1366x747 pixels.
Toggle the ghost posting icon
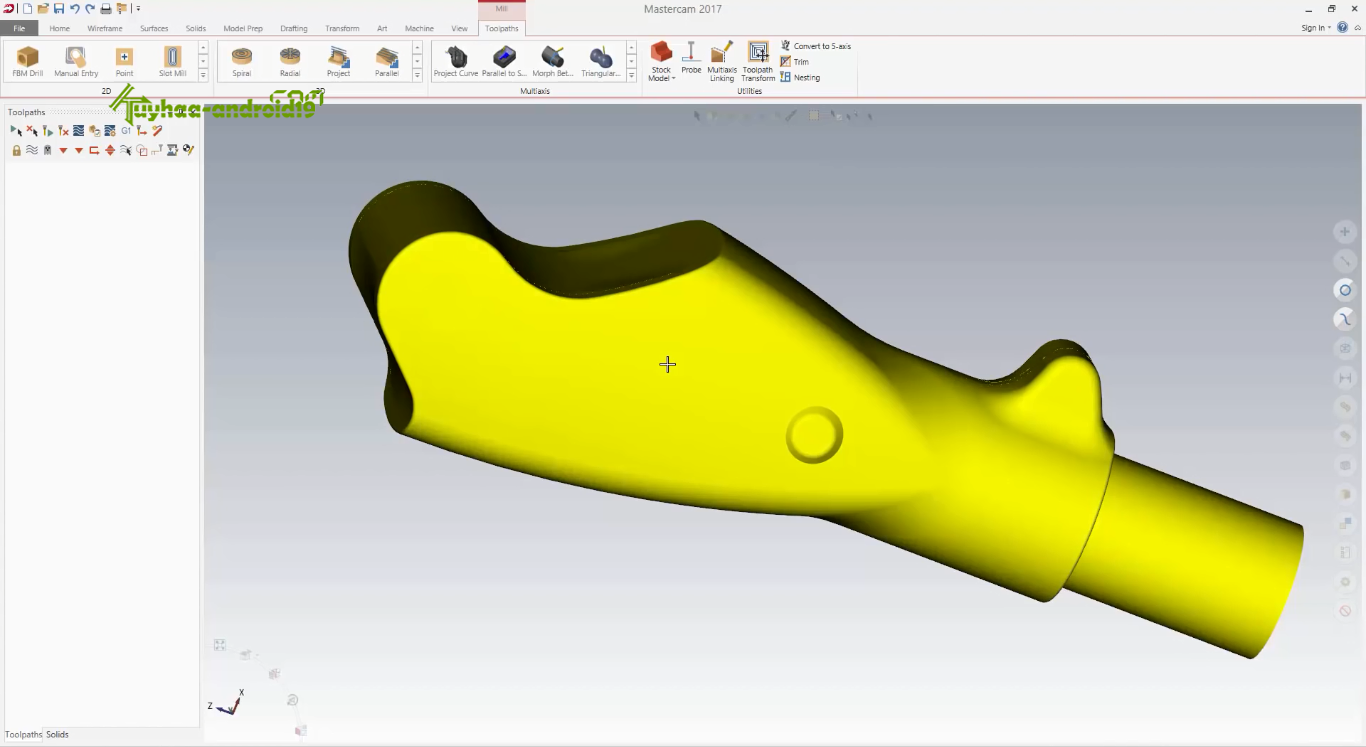point(47,150)
